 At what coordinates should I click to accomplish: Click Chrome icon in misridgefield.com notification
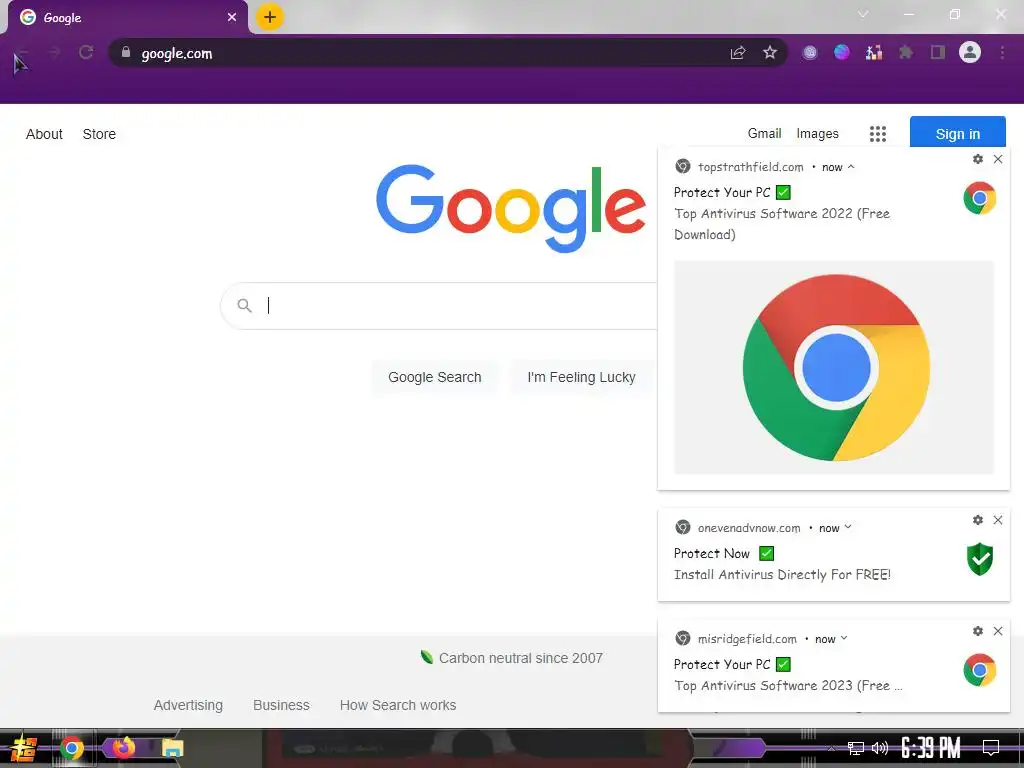pyautogui.click(x=980, y=670)
